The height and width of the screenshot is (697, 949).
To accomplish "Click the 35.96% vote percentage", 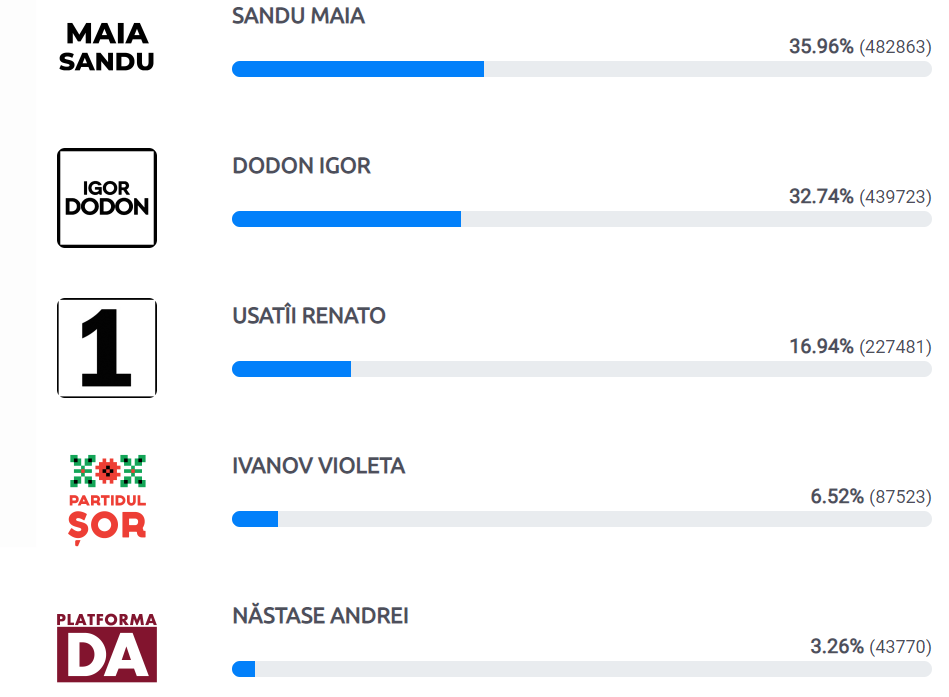I will [821, 47].
